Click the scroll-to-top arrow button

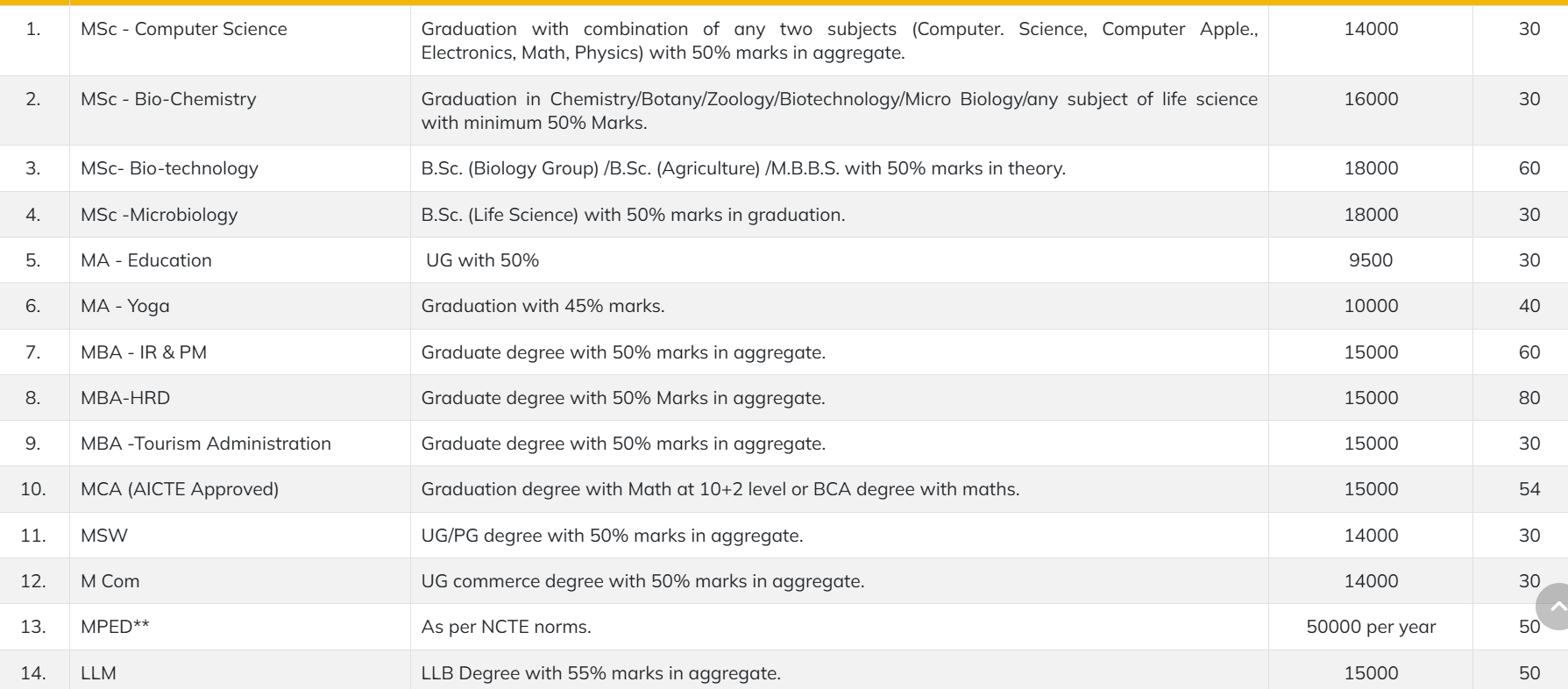coord(1553,607)
